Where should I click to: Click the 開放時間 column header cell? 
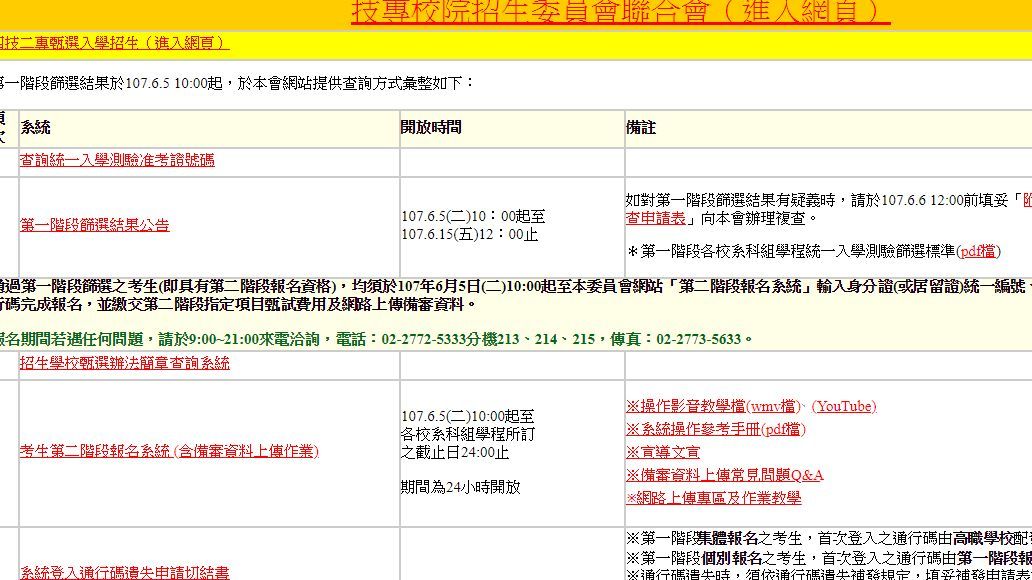point(431,128)
